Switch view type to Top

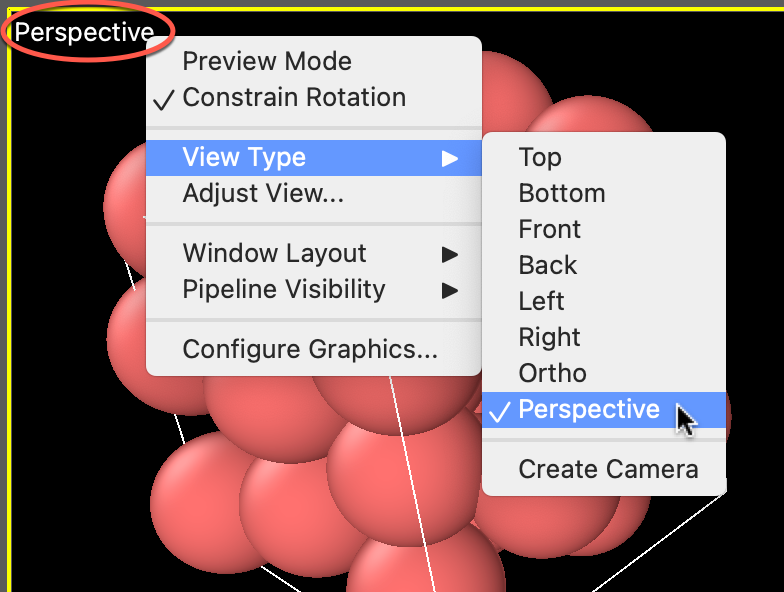pos(540,157)
